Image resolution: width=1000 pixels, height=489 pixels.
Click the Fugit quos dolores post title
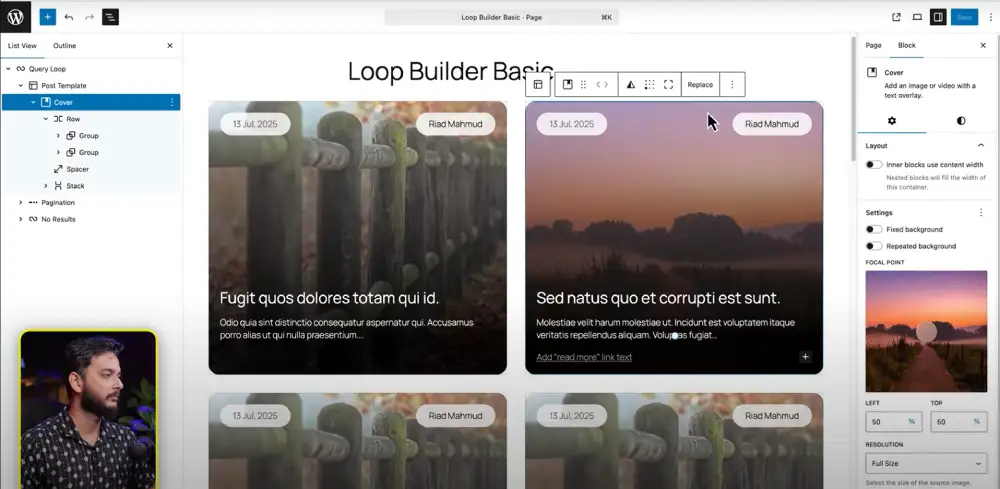tap(329, 298)
